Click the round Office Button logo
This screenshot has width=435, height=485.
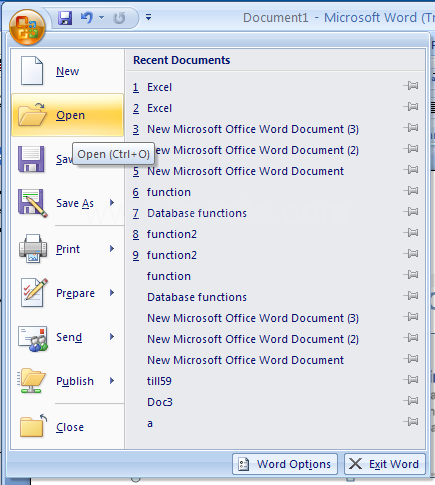[x=27, y=27]
